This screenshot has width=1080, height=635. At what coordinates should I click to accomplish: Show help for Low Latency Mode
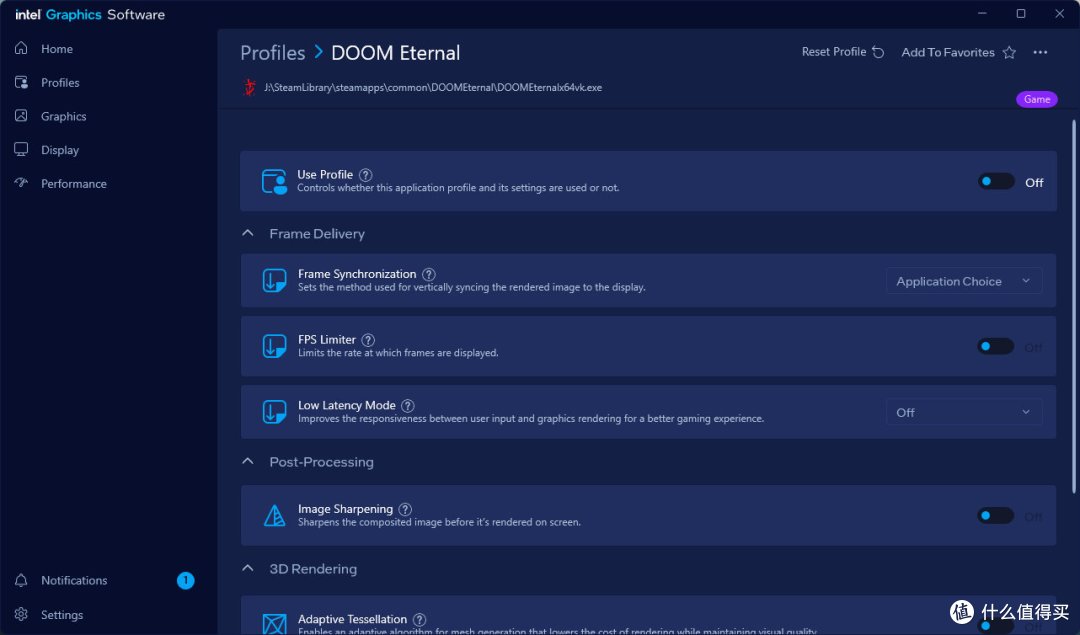(x=408, y=406)
